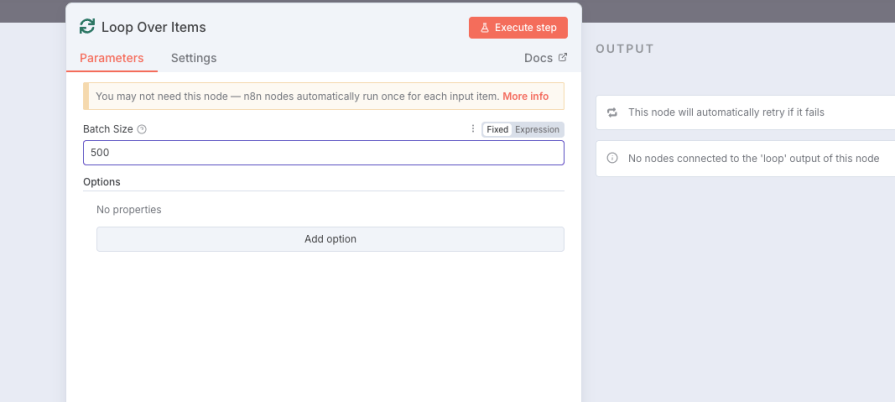Click the green Loop Over Items node icon
This screenshot has height=402, width=895.
pos(88,27)
